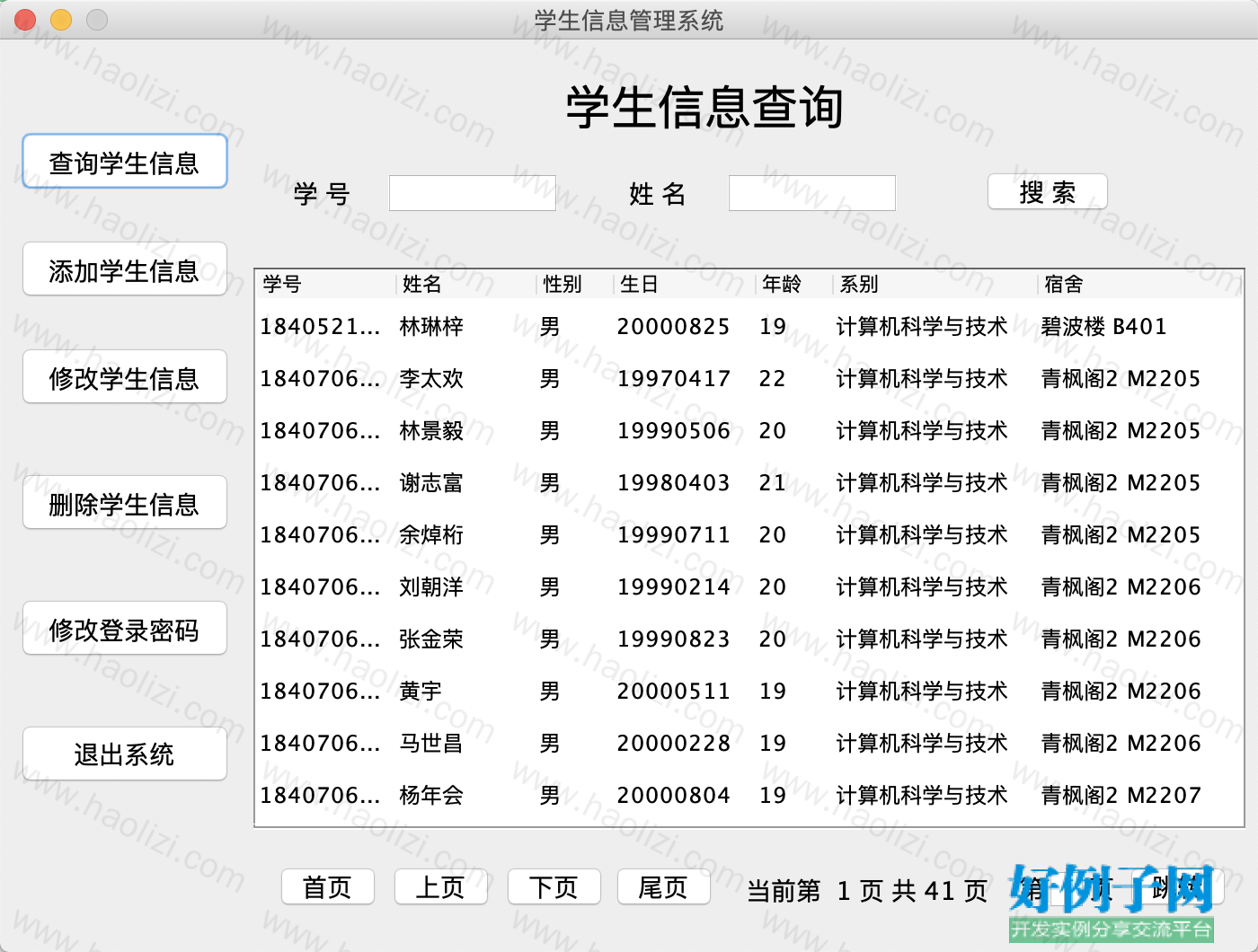This screenshot has width=1258, height=952.
Task: Click the birthday cell 19970417
Action: point(673,379)
